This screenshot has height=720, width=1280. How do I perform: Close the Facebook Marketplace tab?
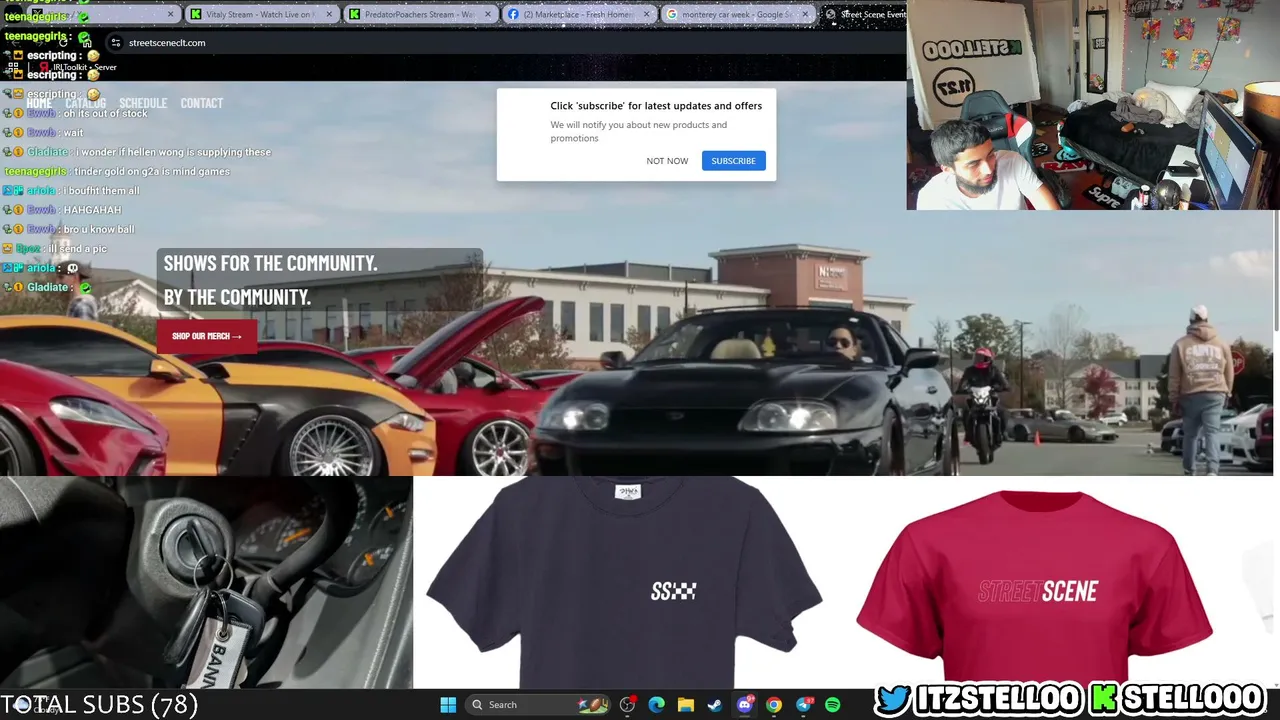[646, 14]
